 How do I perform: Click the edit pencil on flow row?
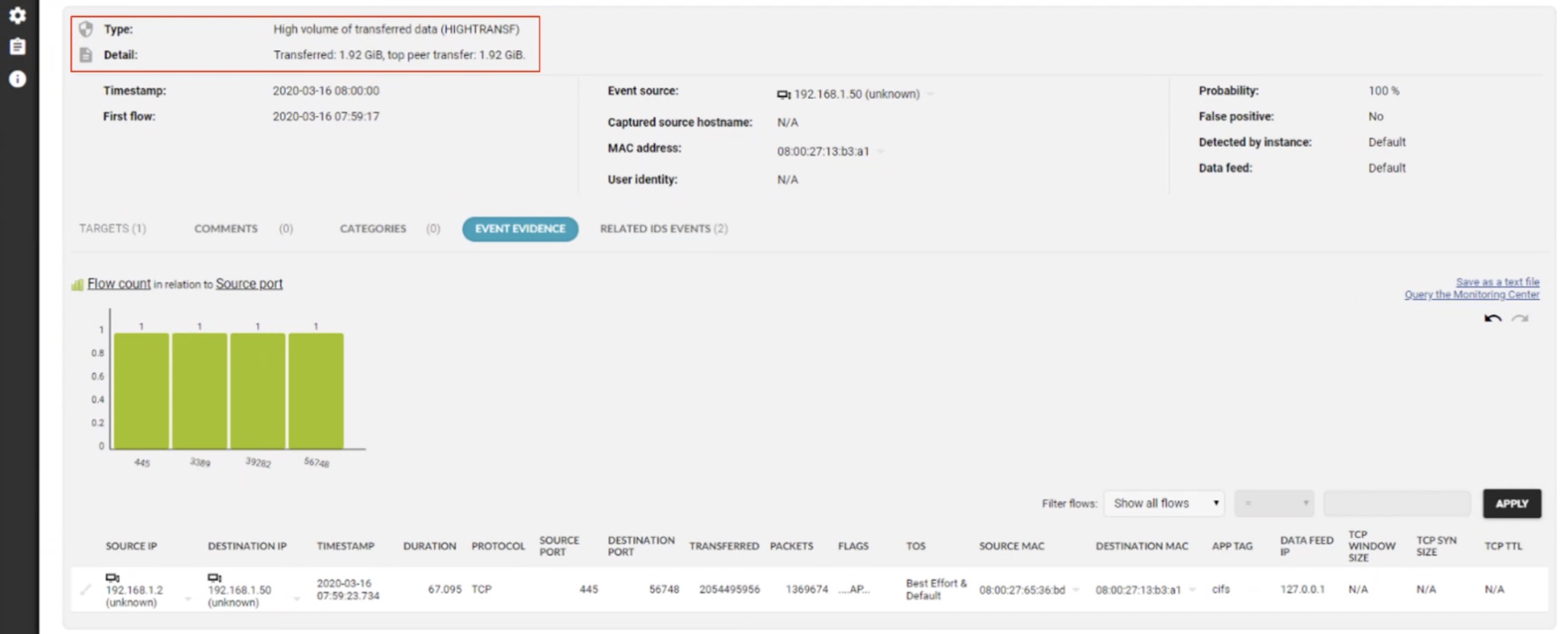85,589
